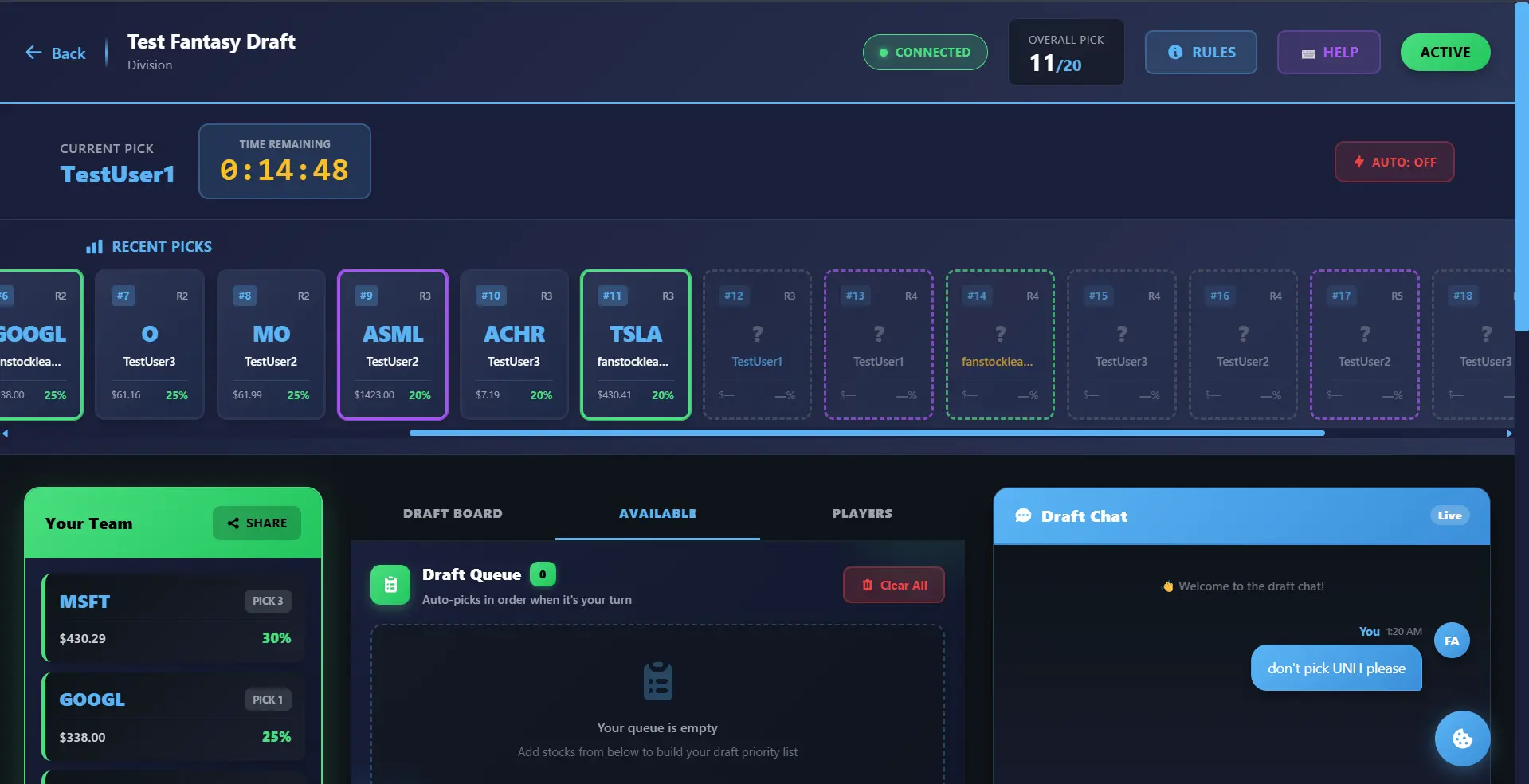Open the RULES info button
Viewport: 1529px width, 784px height.
pyautogui.click(x=1201, y=53)
